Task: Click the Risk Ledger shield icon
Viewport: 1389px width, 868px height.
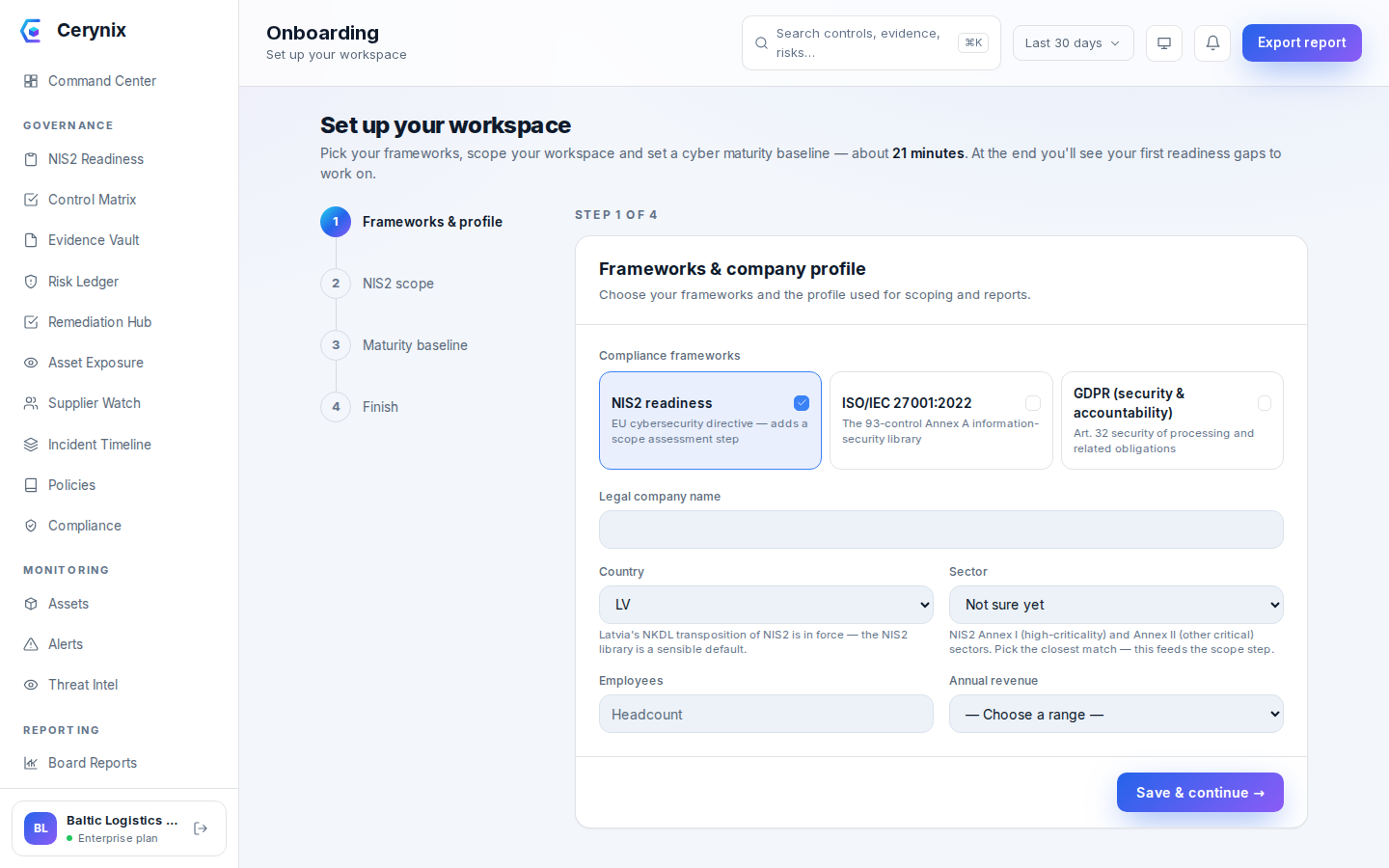Action: [31, 282]
